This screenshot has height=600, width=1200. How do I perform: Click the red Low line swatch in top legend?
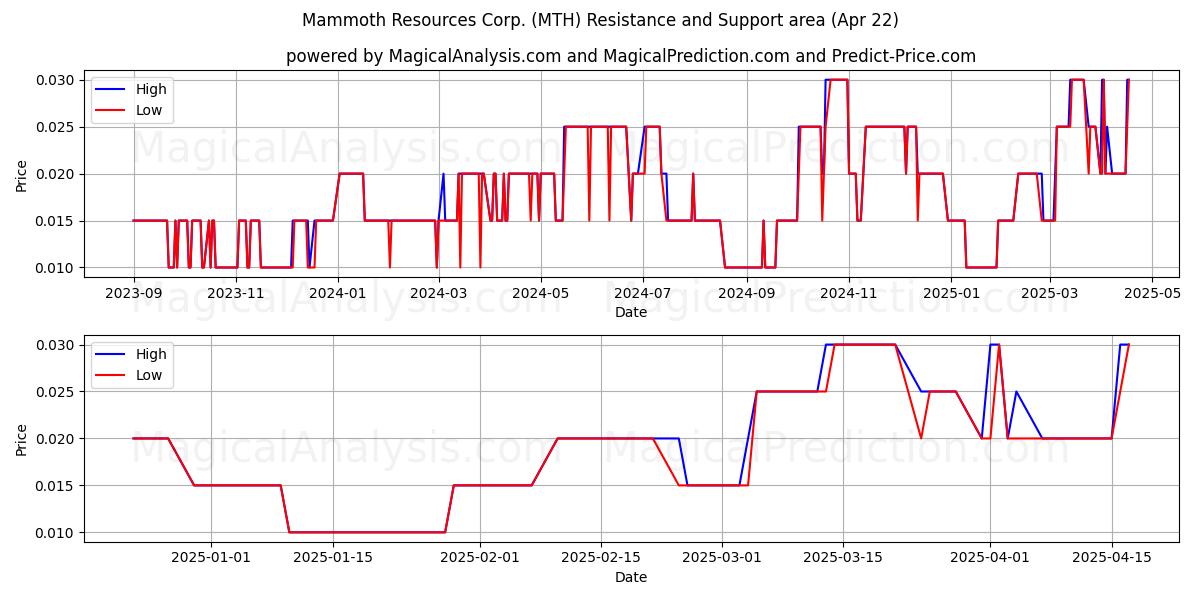[112, 111]
